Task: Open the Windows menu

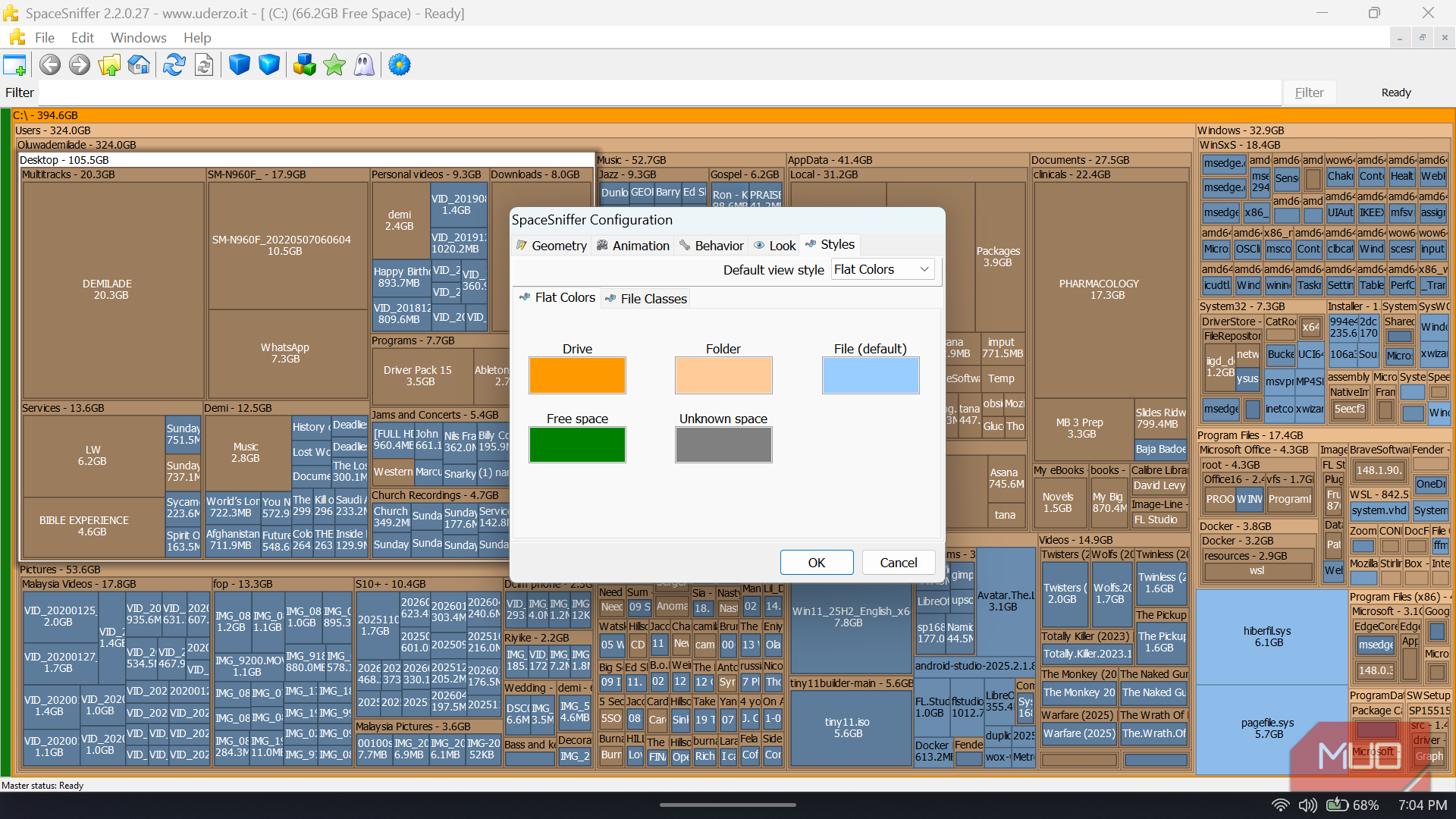Action: pos(139,37)
